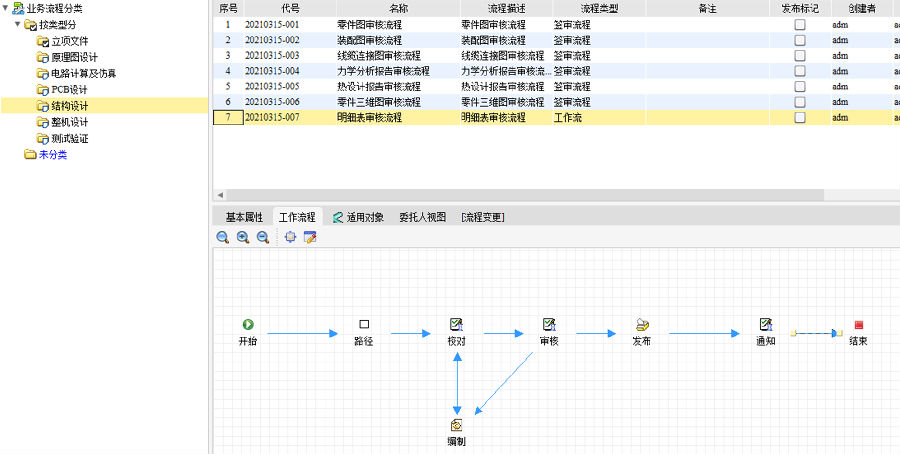Click the 备注 column header
900x454 pixels.
click(x=708, y=9)
